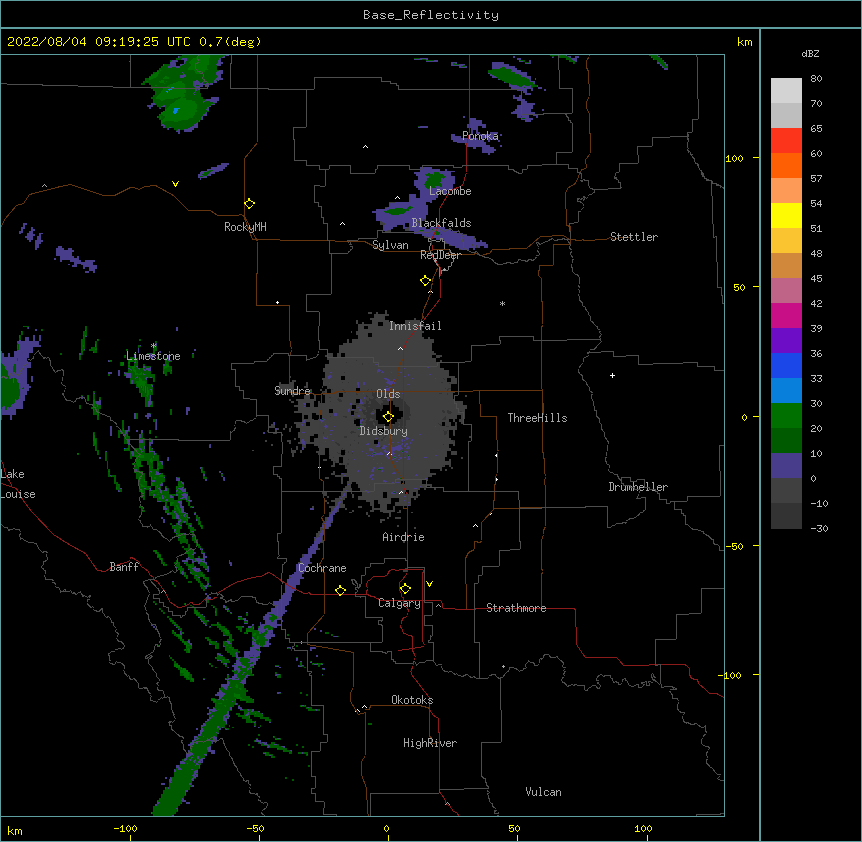Viewport: 862px width, 842px height.
Task: Click the Drumheller town label
Action: tap(638, 487)
